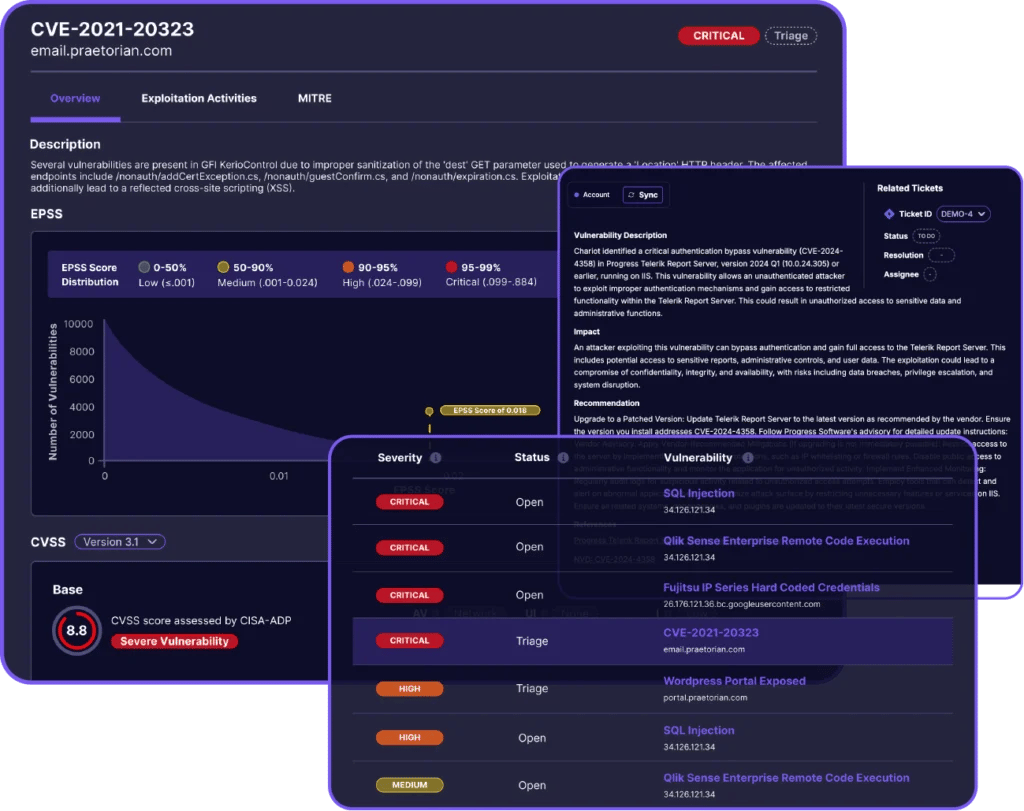Screen dimensions: 1024x811
Task: Click the gray 0-50% legend dot
Action: click(x=144, y=267)
